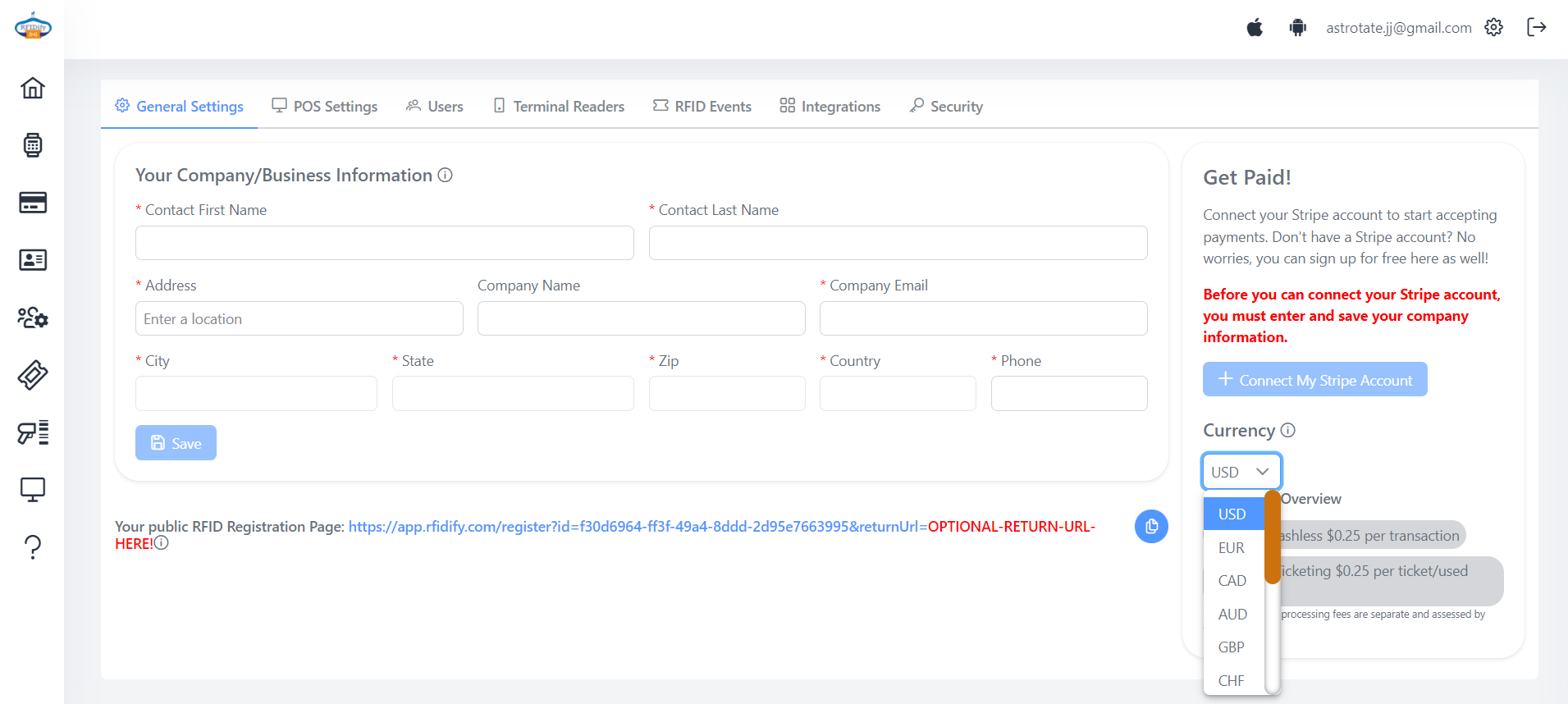1568x704 pixels.
Task: Open the Security tab
Action: [946, 106]
